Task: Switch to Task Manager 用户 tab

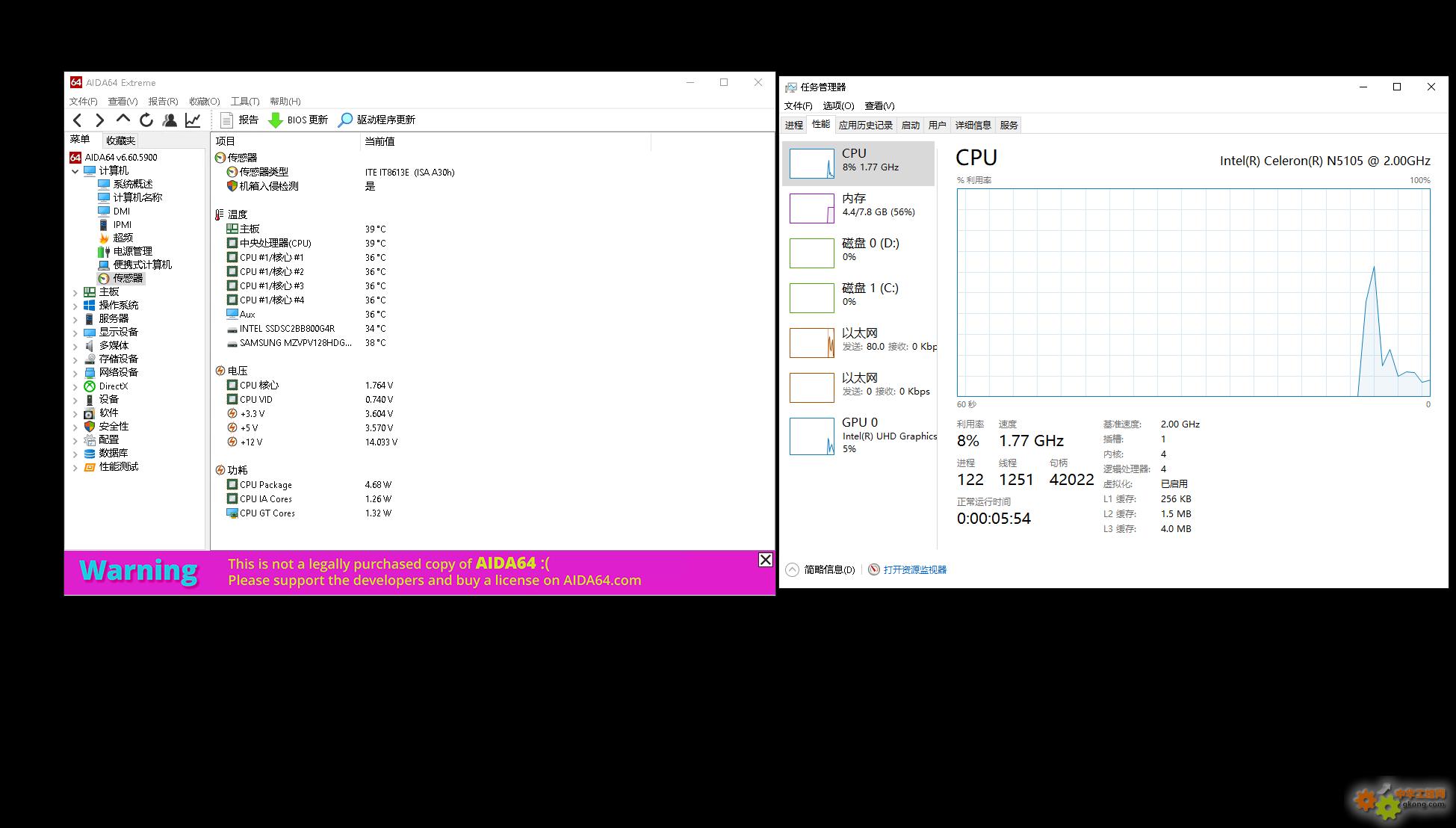Action: tap(938, 125)
